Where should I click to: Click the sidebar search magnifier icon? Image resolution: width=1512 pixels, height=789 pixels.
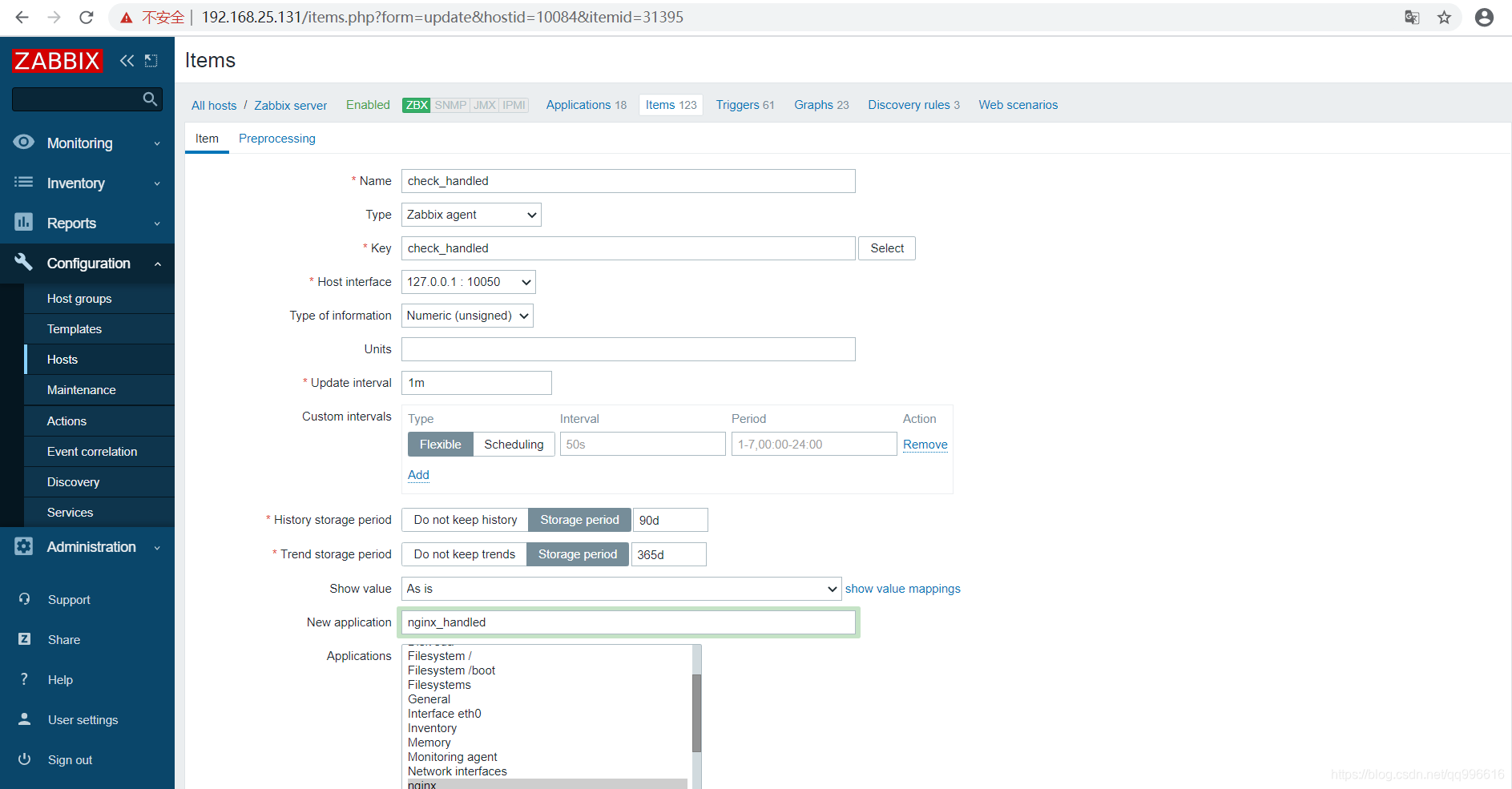[x=150, y=99]
